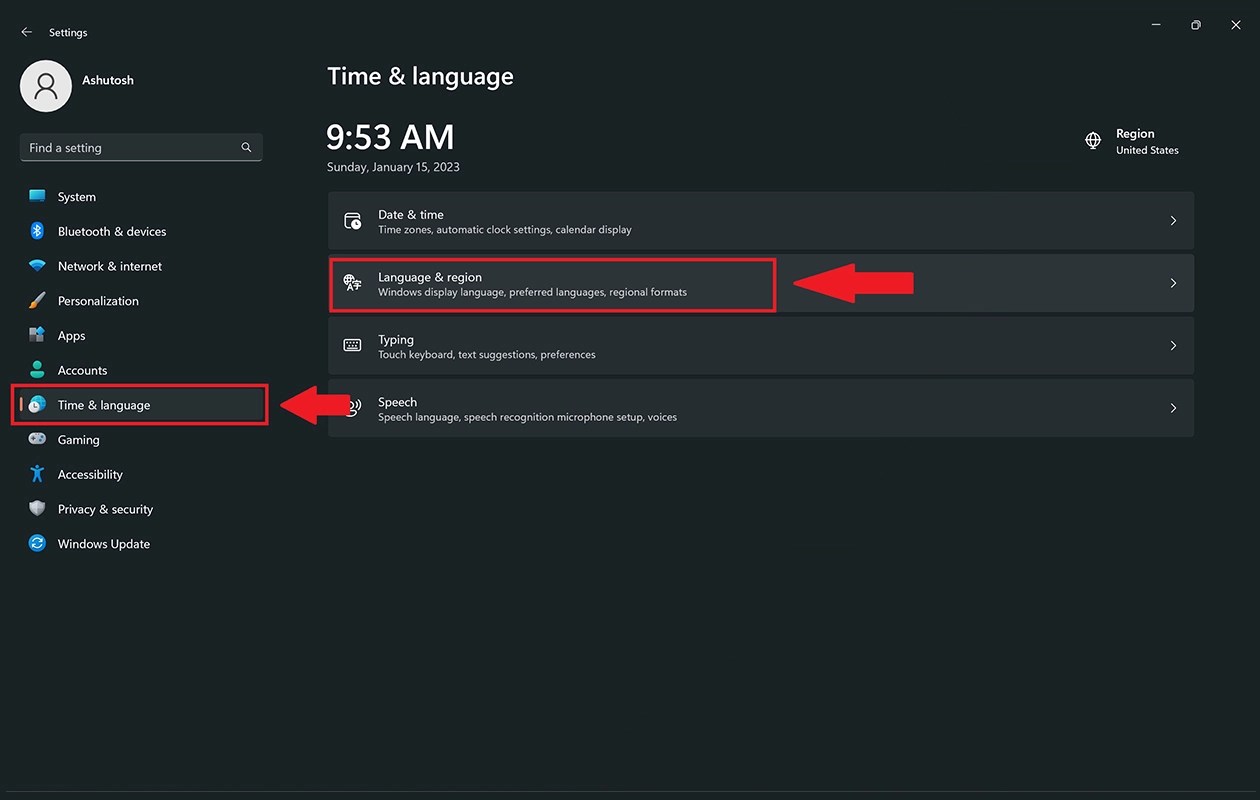This screenshot has width=1260, height=800.
Task: Click the Personalization paintbrush icon
Action: click(x=37, y=300)
